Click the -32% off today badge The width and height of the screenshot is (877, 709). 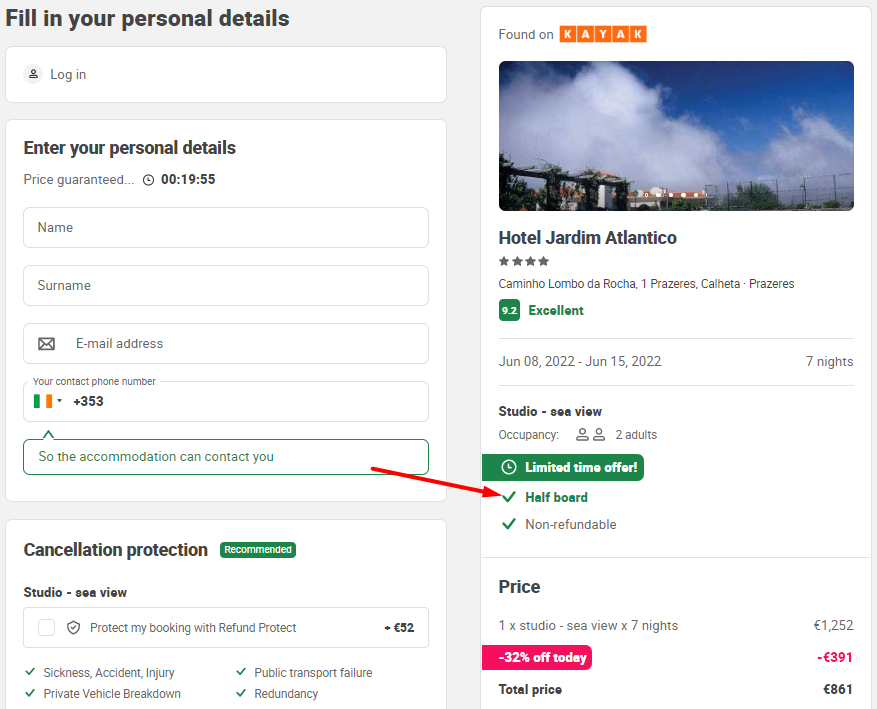coord(537,657)
